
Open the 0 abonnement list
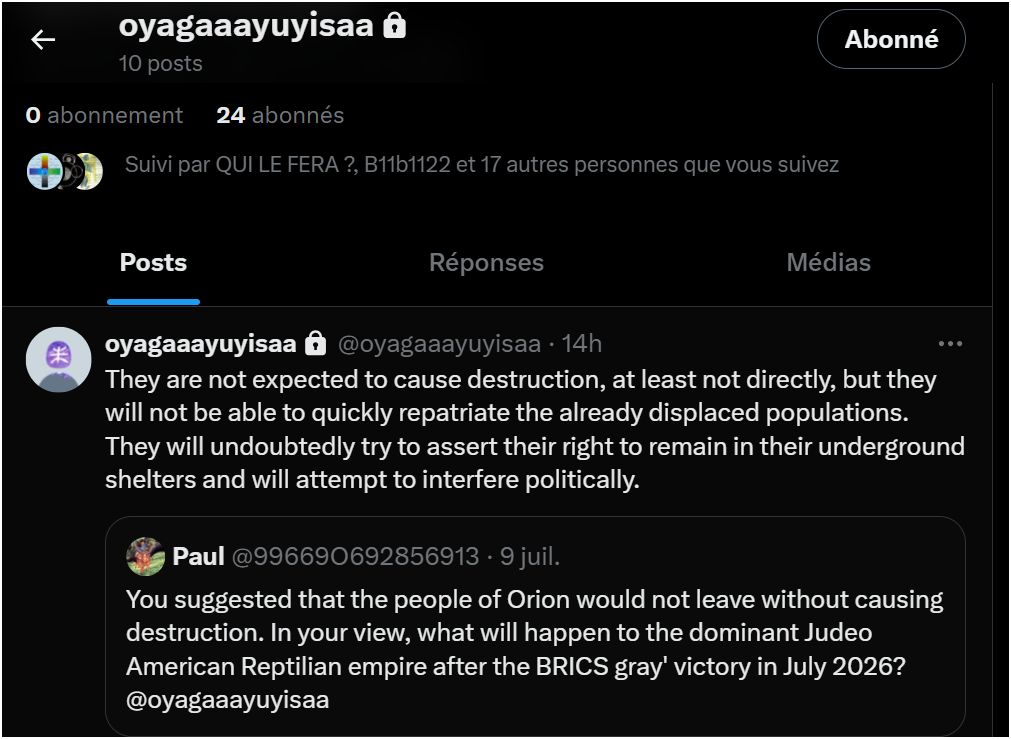104,115
